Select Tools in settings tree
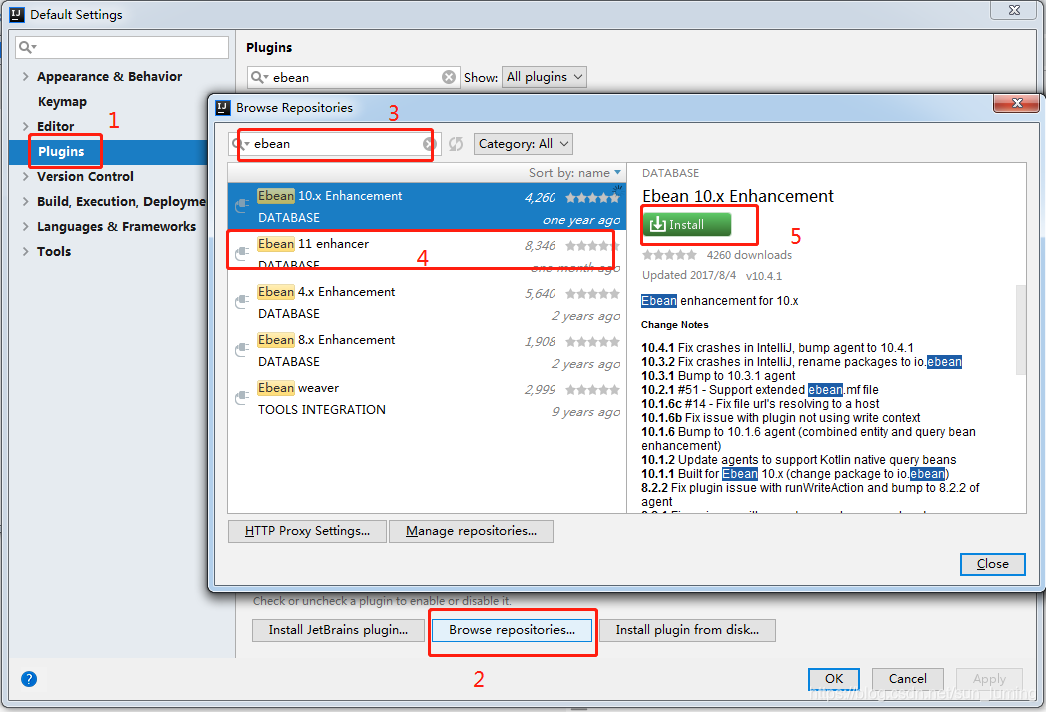The height and width of the screenshot is (712, 1046). coord(54,251)
